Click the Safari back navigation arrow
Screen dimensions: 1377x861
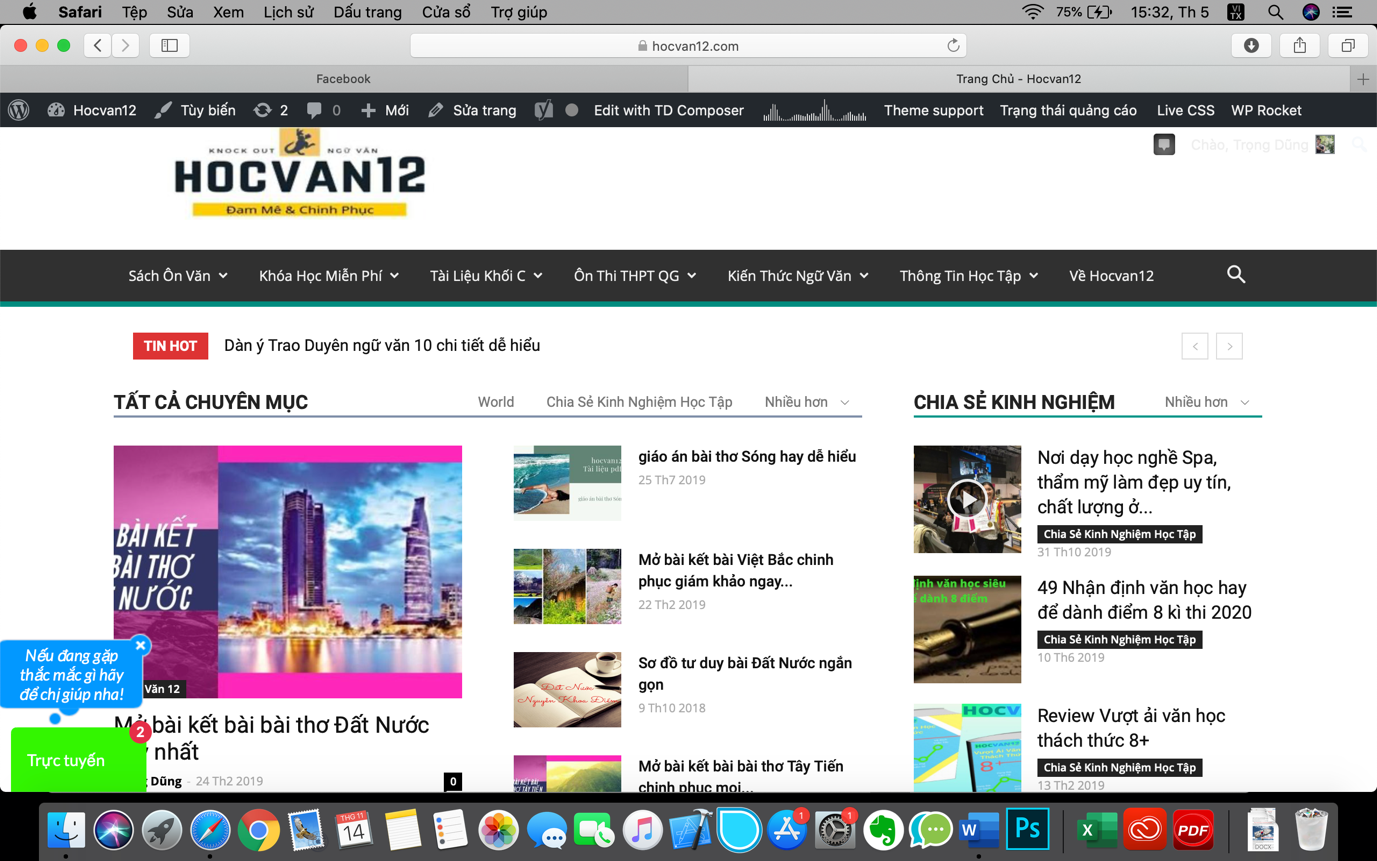pyautogui.click(x=97, y=45)
